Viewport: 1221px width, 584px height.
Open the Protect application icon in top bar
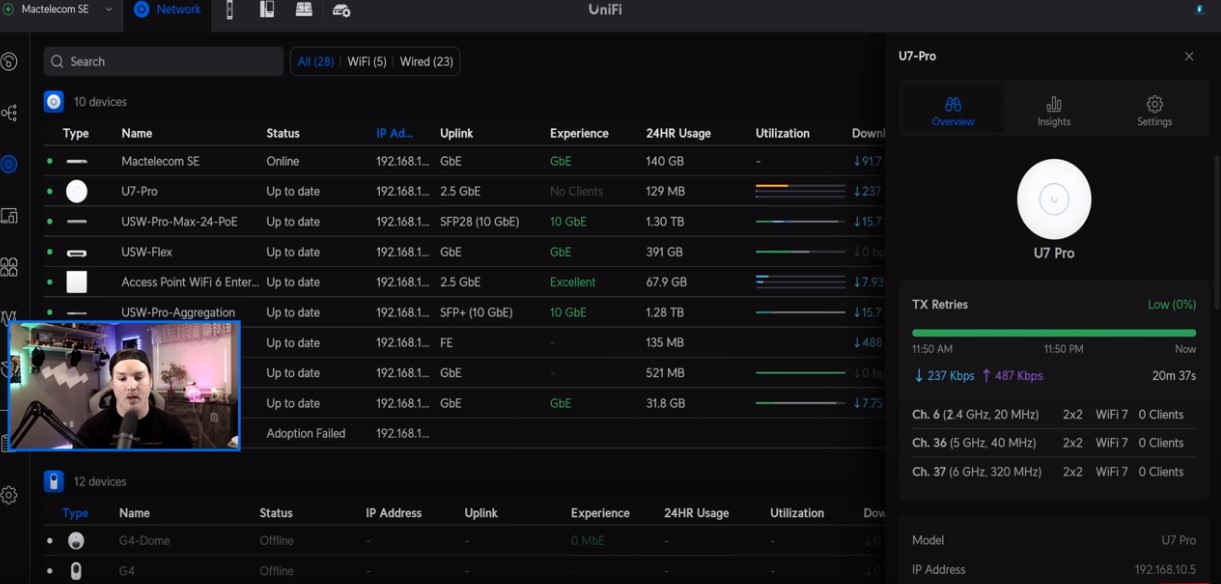click(230, 10)
